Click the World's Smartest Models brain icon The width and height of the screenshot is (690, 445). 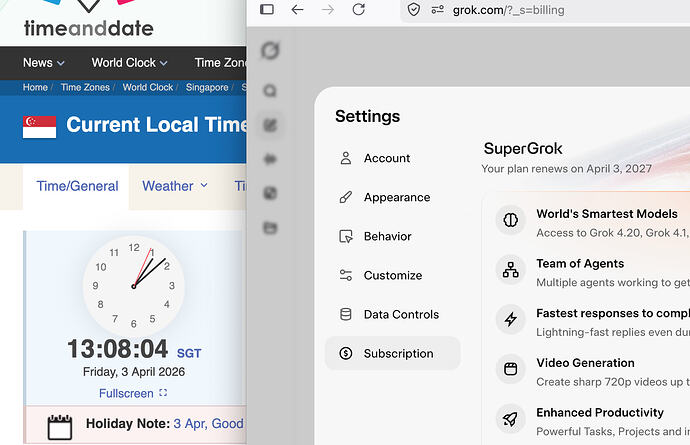pyautogui.click(x=510, y=220)
